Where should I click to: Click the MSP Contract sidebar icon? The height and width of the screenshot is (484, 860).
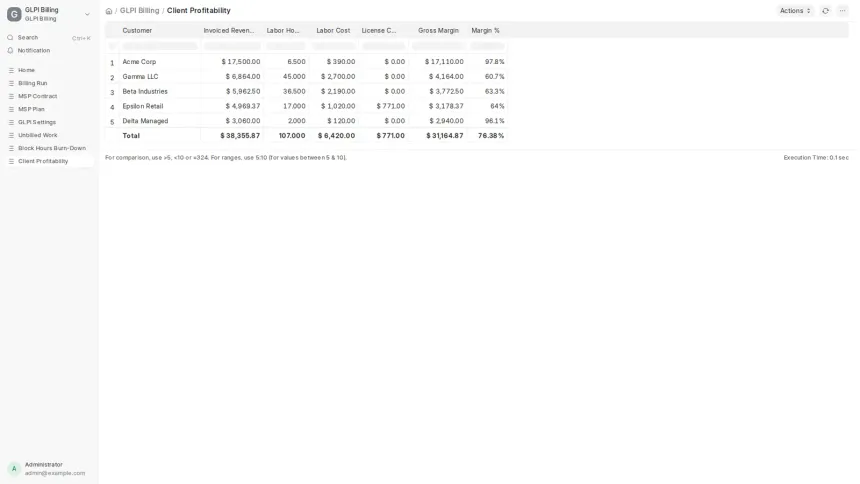pos(11,96)
